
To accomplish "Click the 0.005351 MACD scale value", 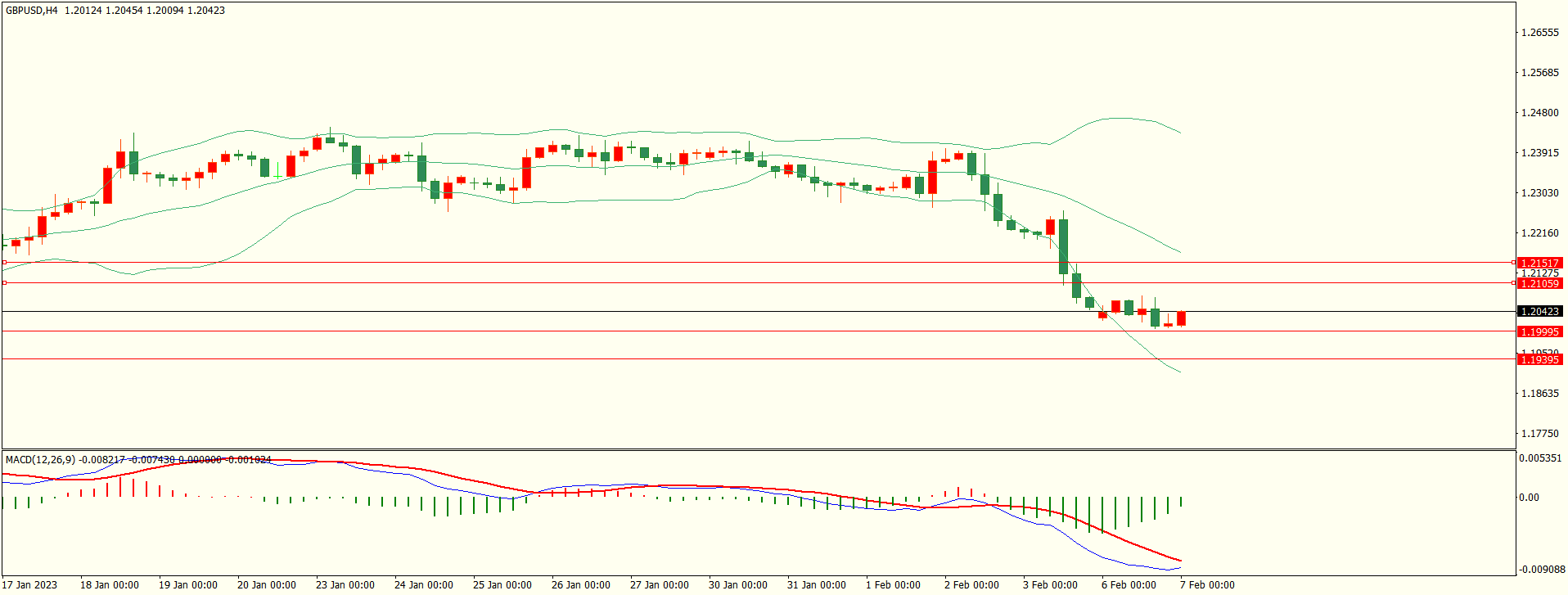I will 1540,458.
